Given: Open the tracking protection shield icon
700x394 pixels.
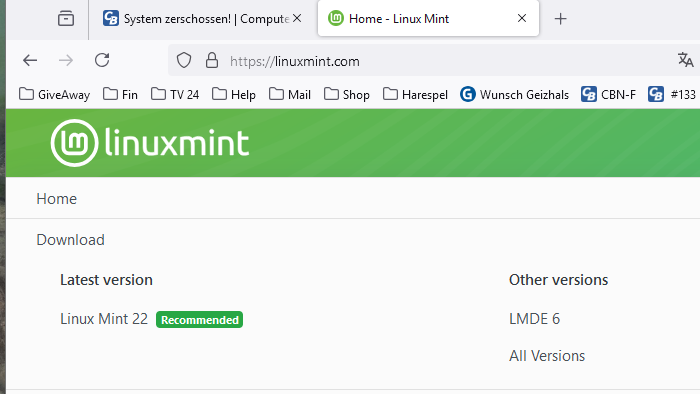Looking at the screenshot, I should point(183,60).
